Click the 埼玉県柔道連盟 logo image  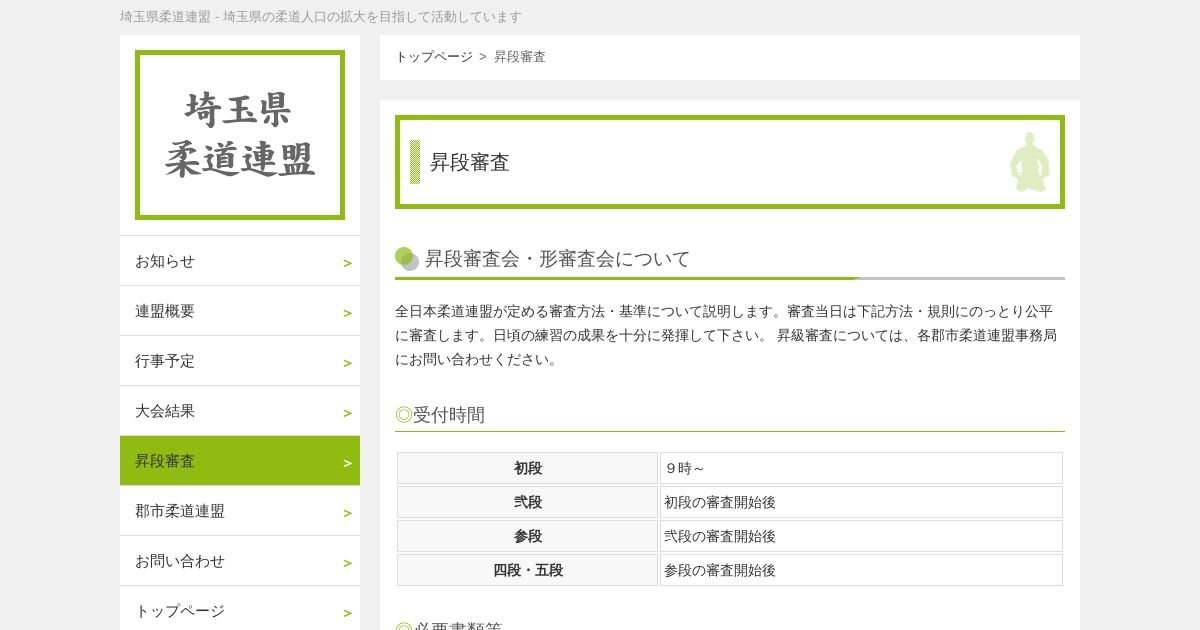point(240,135)
